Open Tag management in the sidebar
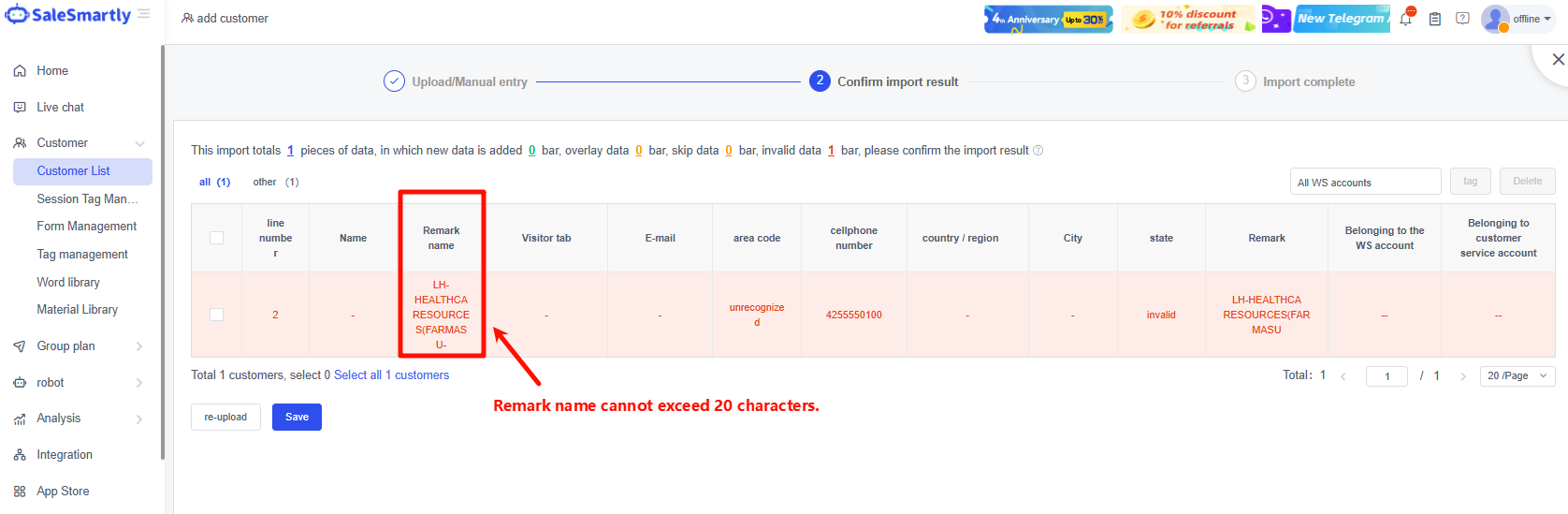Viewport: 1568px width, 514px height. coord(82,255)
